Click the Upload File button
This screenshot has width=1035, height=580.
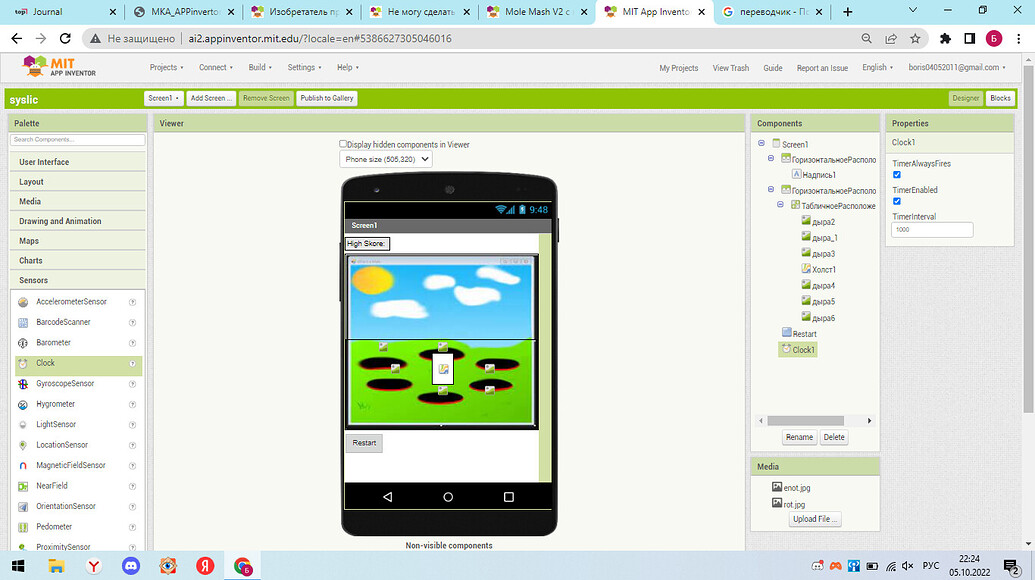(x=815, y=519)
